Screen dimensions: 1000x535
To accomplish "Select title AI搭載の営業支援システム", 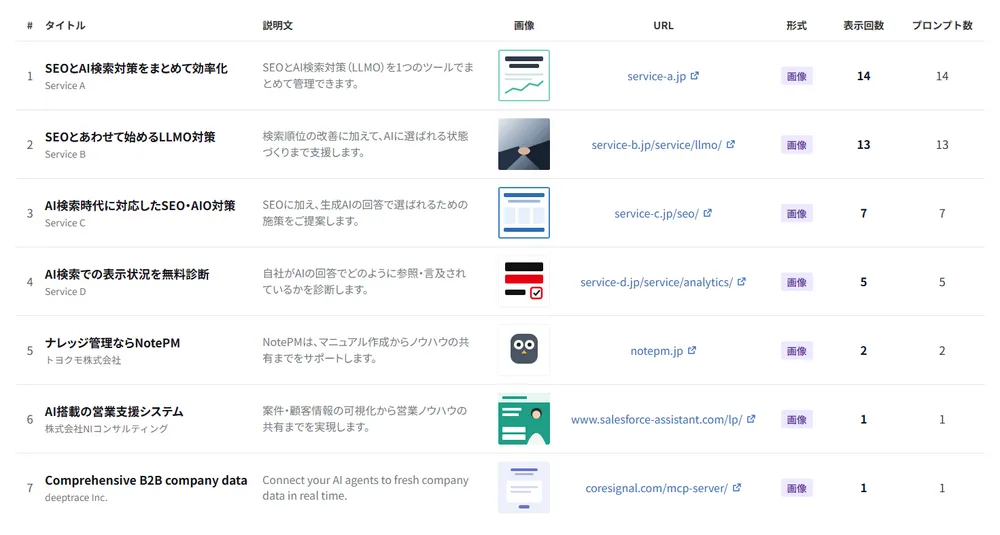I will (x=114, y=412).
